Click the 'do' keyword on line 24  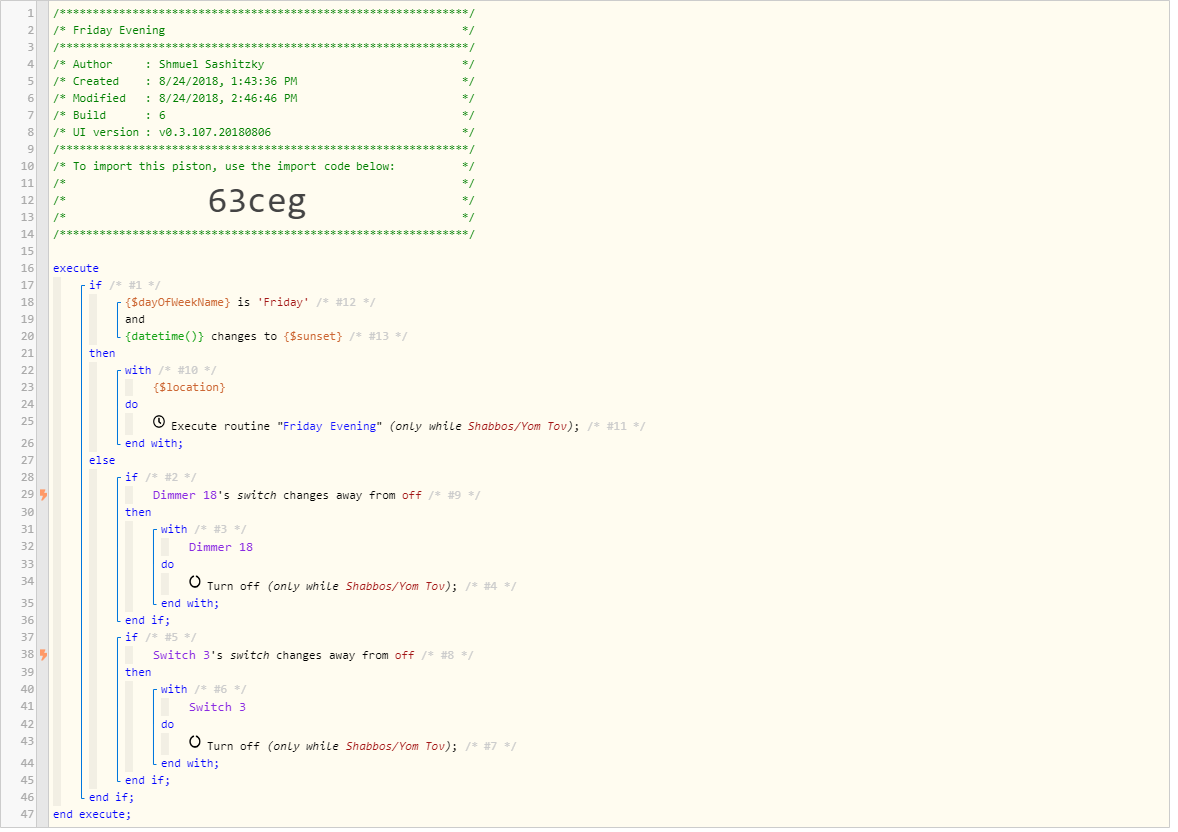[x=131, y=405]
